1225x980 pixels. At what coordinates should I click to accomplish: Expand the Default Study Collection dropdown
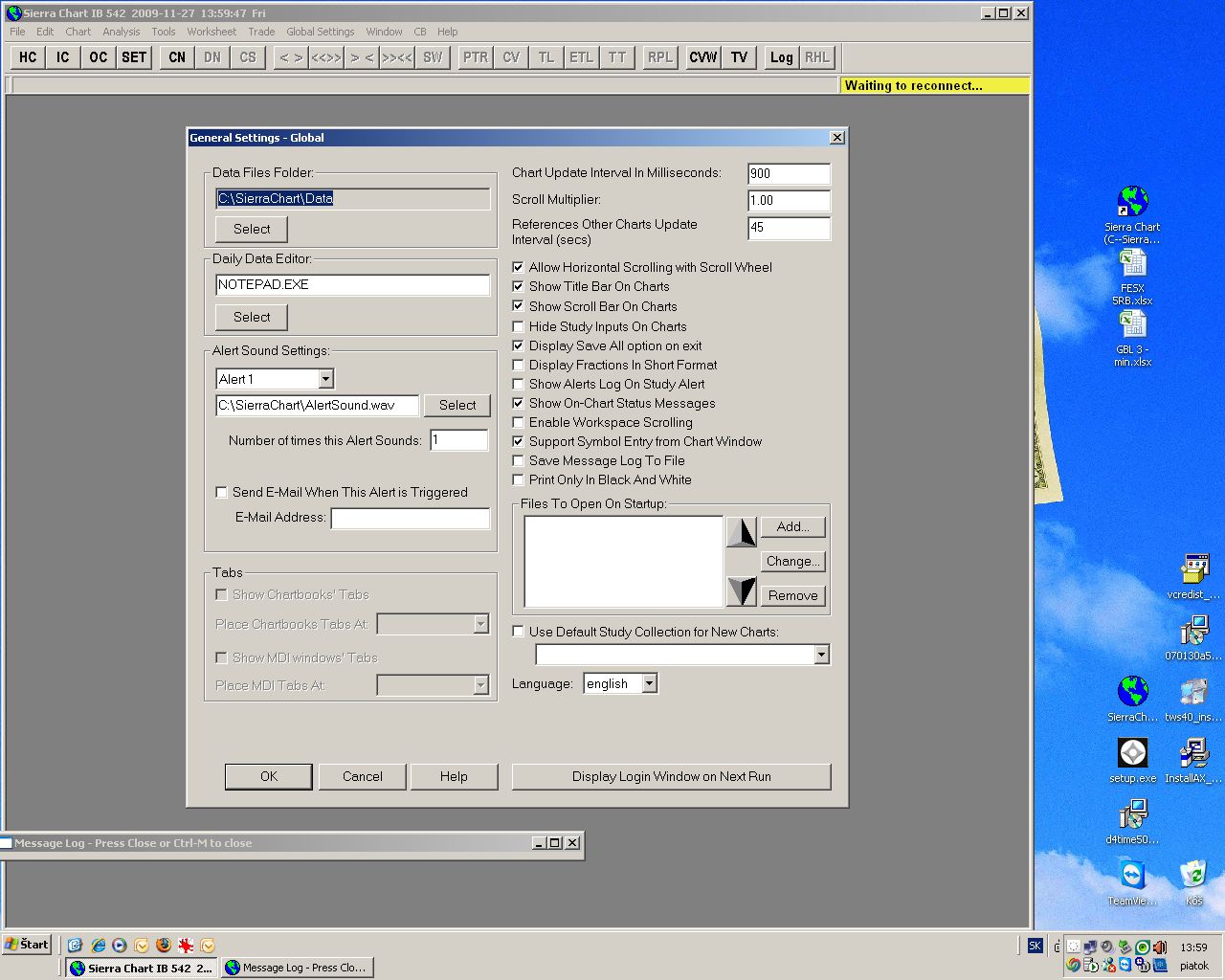coord(821,655)
